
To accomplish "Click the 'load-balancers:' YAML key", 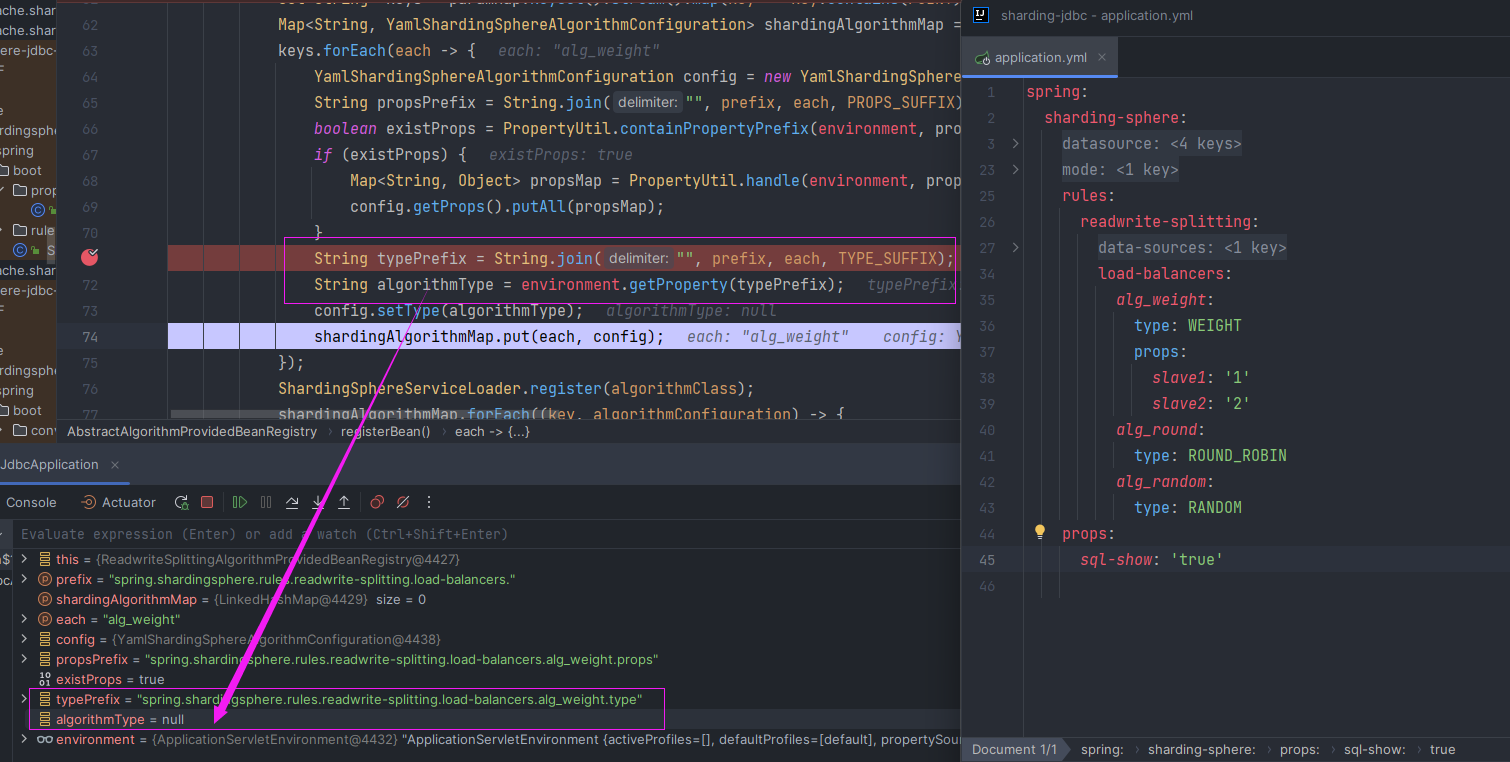I will click(x=1165, y=273).
